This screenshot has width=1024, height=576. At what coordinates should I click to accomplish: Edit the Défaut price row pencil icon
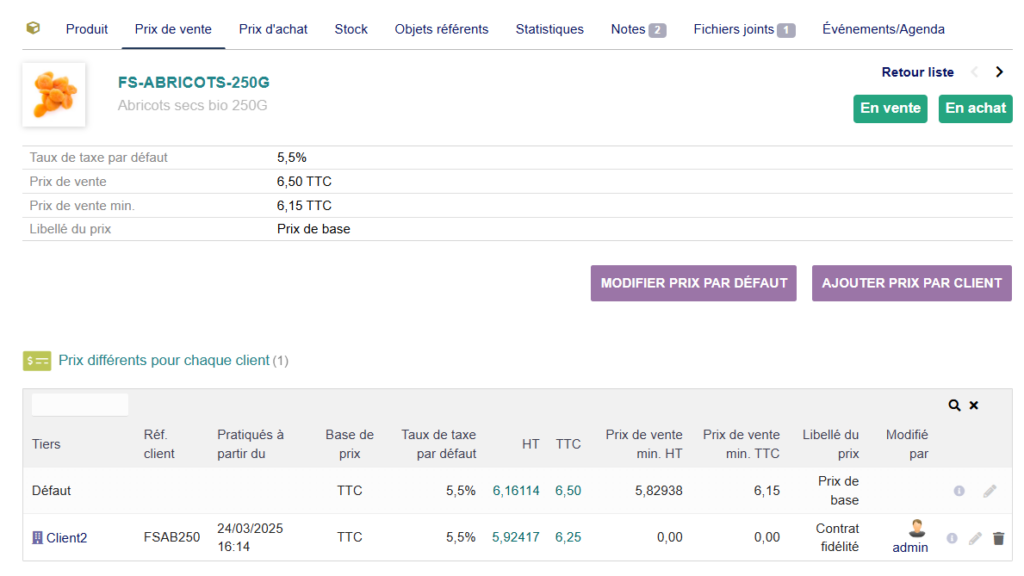pyautogui.click(x=989, y=491)
